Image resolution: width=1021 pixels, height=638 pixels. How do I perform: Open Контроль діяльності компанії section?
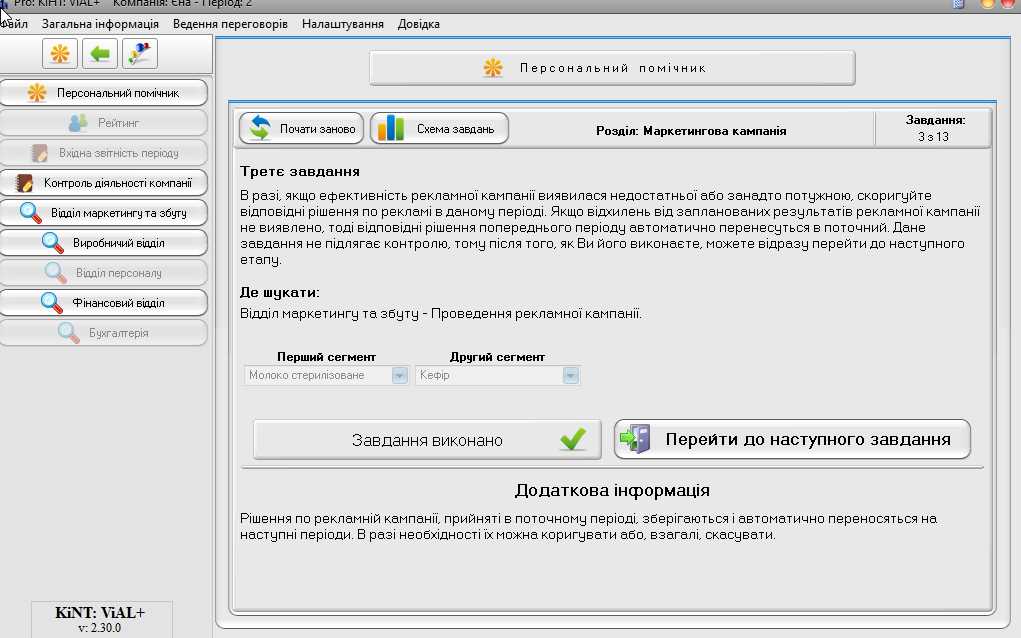pyautogui.click(x=104, y=183)
